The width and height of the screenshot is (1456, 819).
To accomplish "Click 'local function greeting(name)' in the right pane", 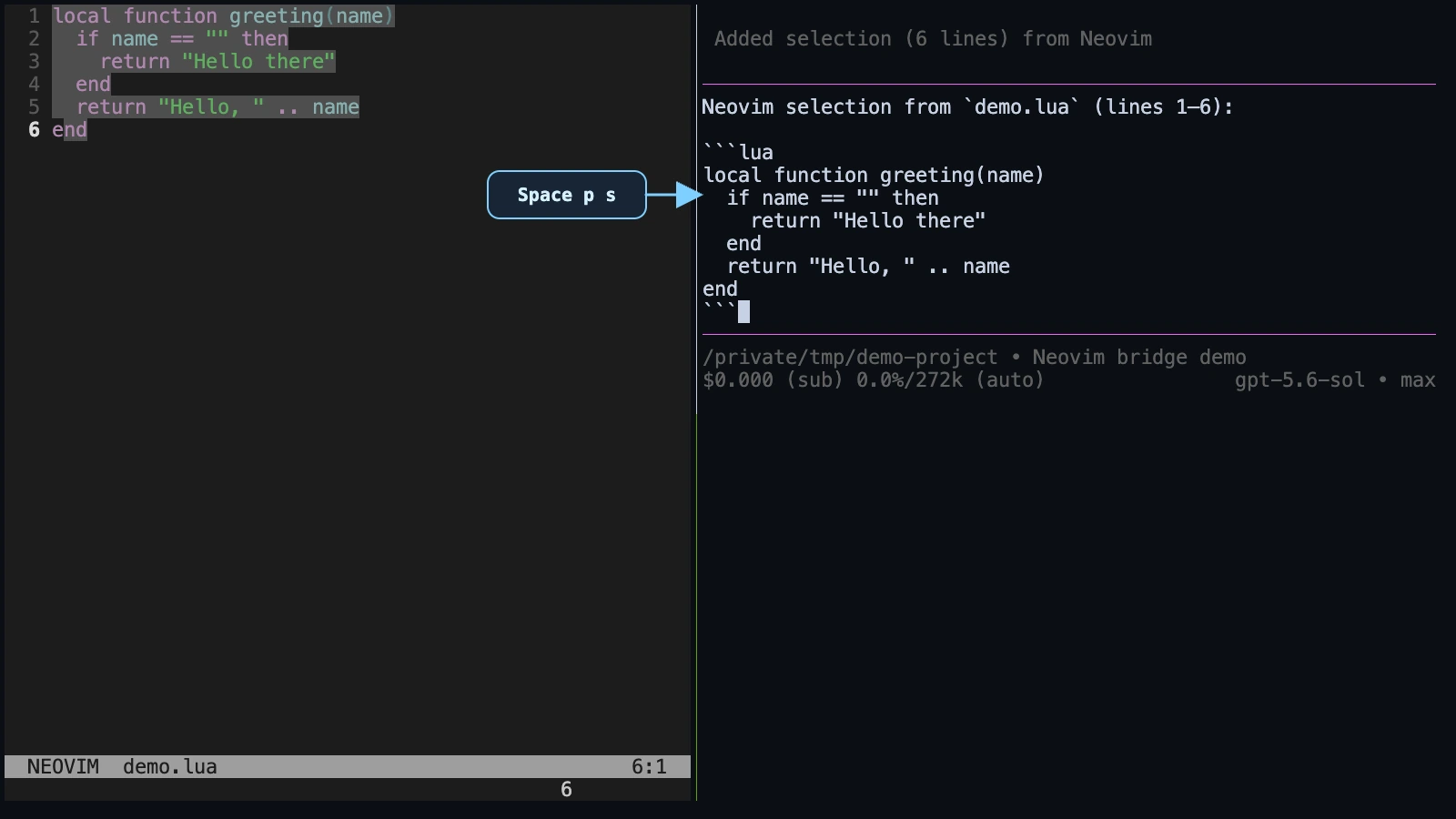I will click(x=874, y=176).
